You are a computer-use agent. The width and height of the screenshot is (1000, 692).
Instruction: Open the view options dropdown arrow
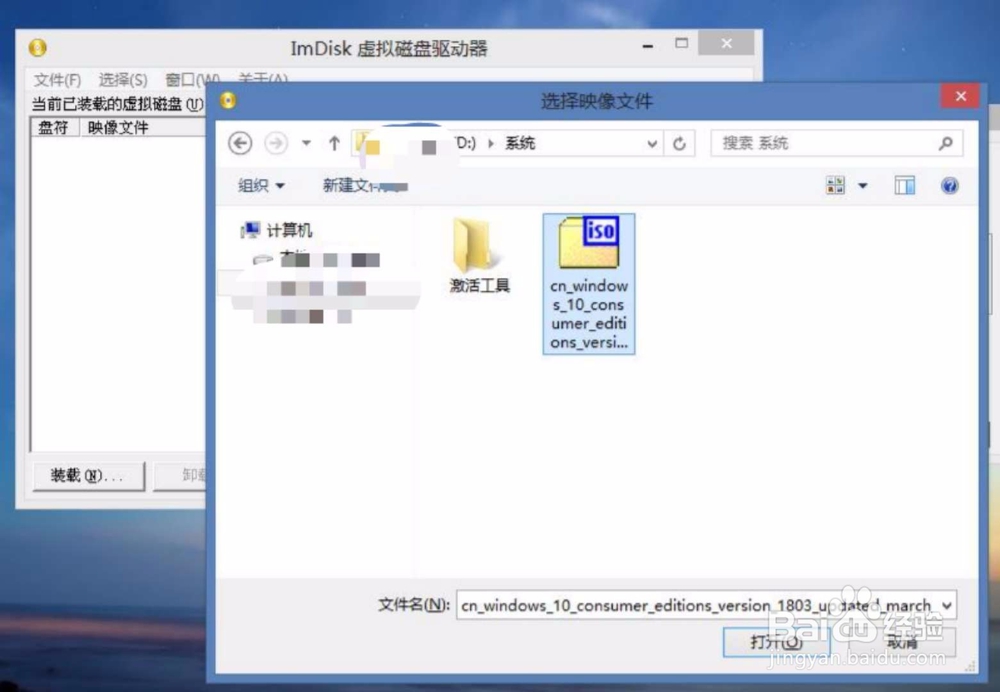tap(862, 186)
